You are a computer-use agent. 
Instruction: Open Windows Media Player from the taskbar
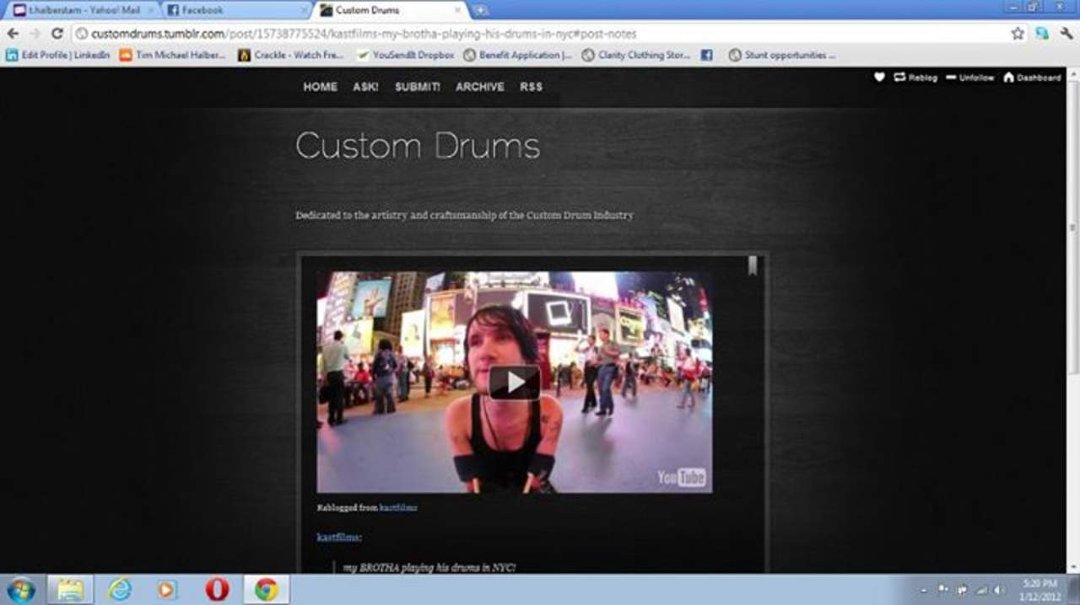(166, 590)
